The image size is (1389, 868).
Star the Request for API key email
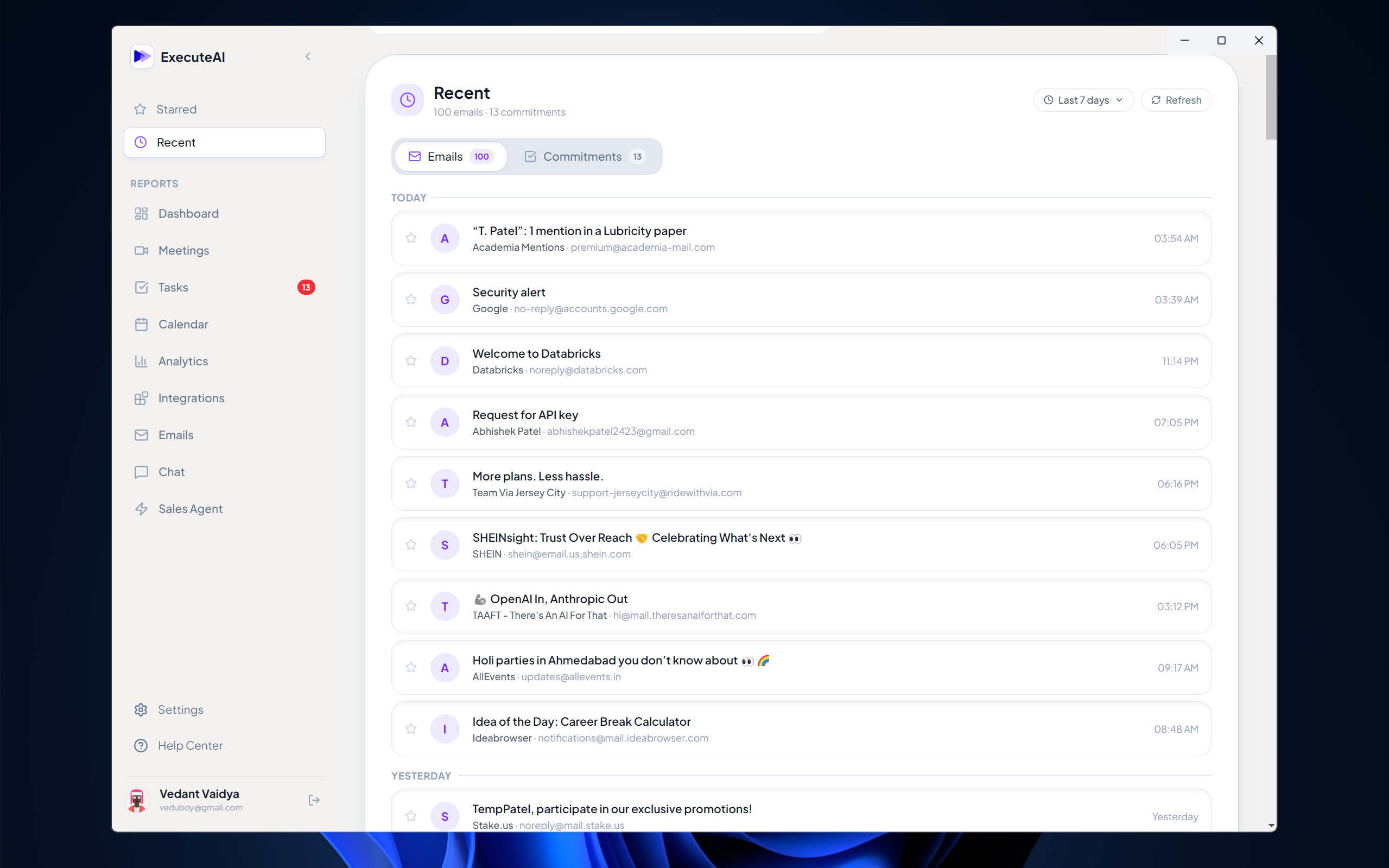[411, 422]
